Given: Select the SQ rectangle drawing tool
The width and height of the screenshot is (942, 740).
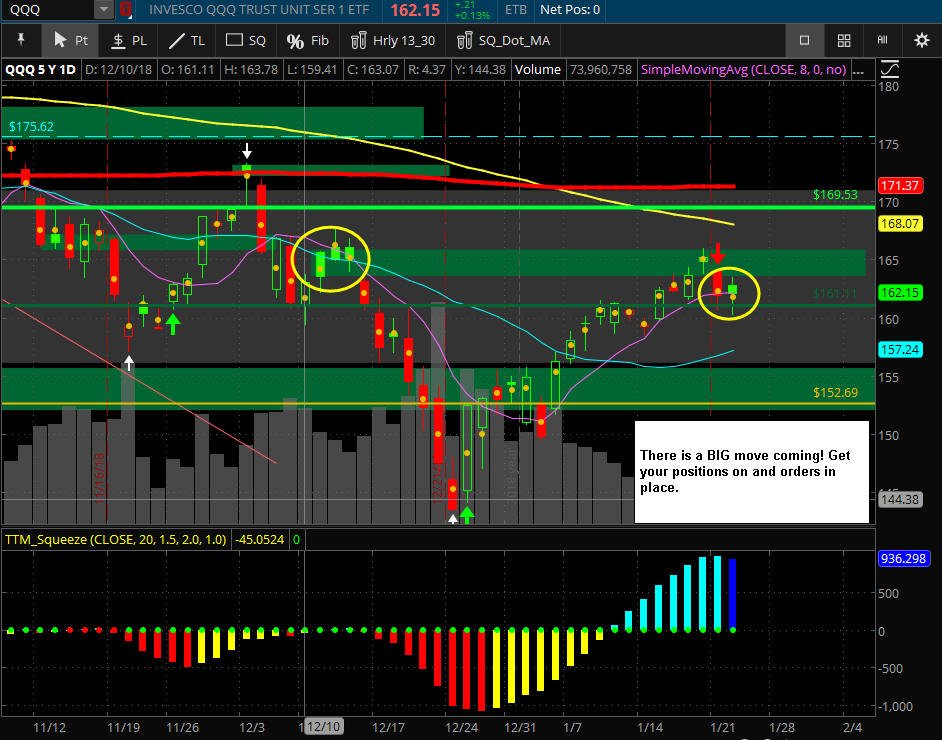Looking at the screenshot, I should (x=245, y=40).
